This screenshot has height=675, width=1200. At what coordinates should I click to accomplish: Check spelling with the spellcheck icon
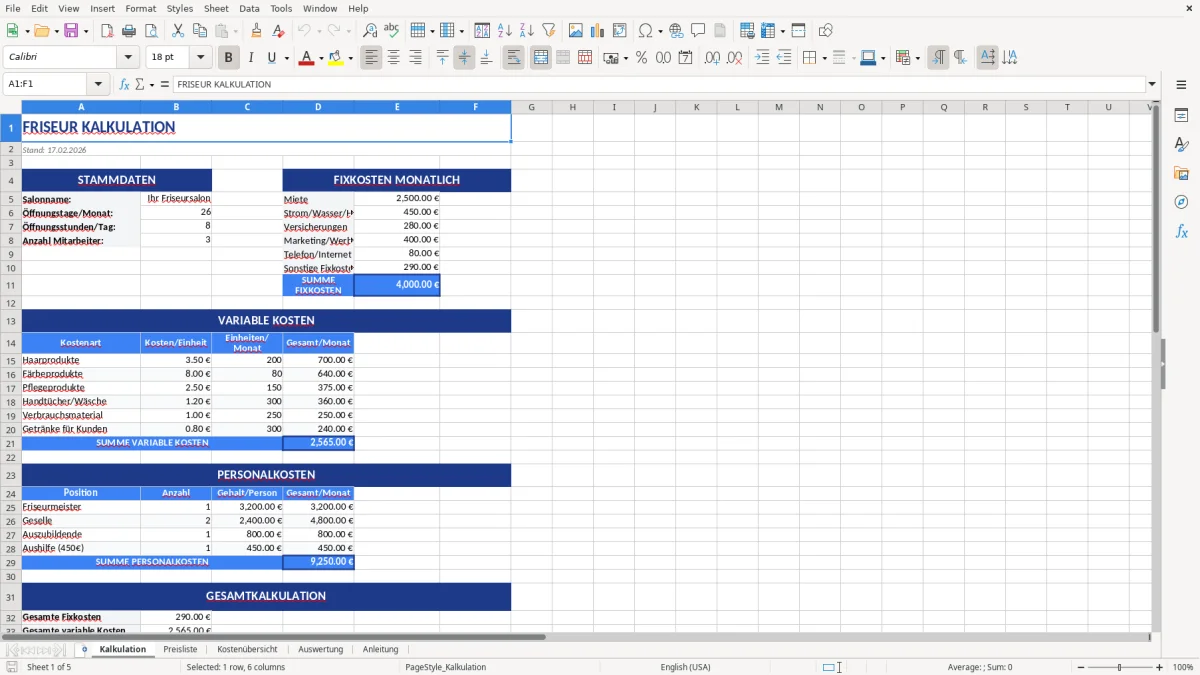[x=390, y=31]
